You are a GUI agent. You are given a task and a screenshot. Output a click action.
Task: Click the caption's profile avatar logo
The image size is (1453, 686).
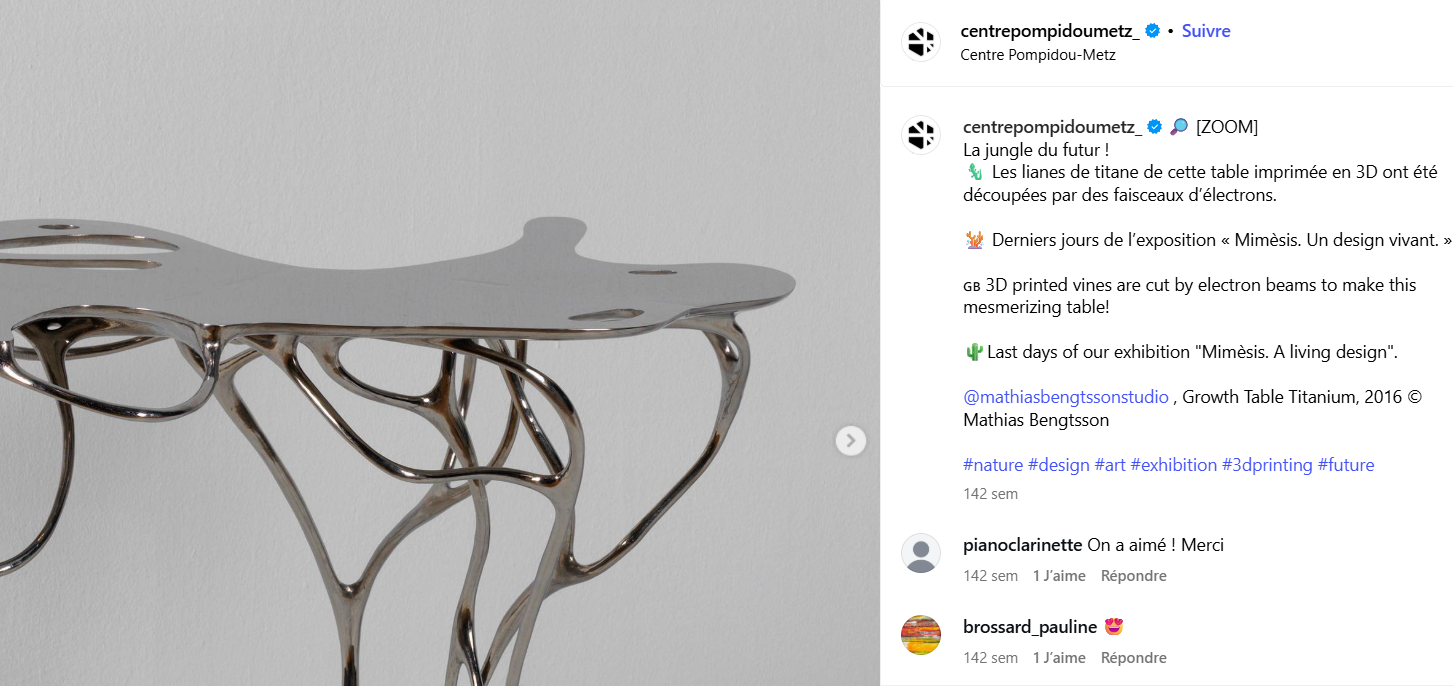[x=921, y=134]
